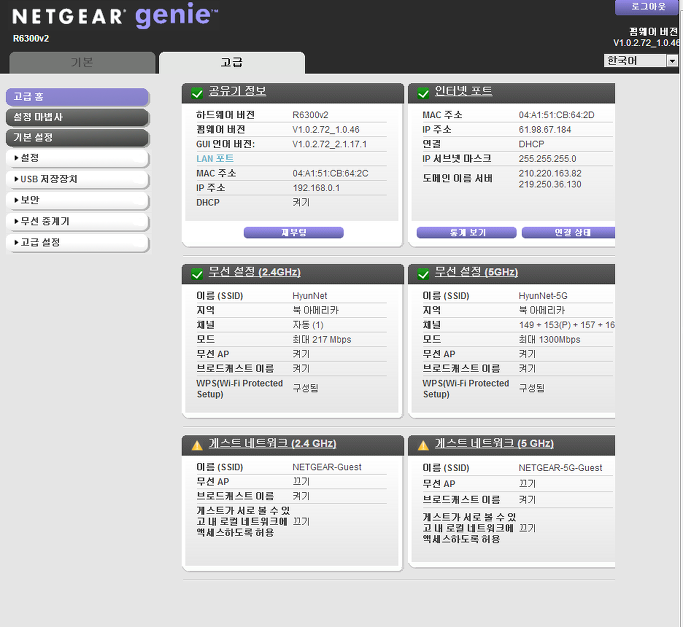Click the LAN 포트 label

(x=215, y=159)
